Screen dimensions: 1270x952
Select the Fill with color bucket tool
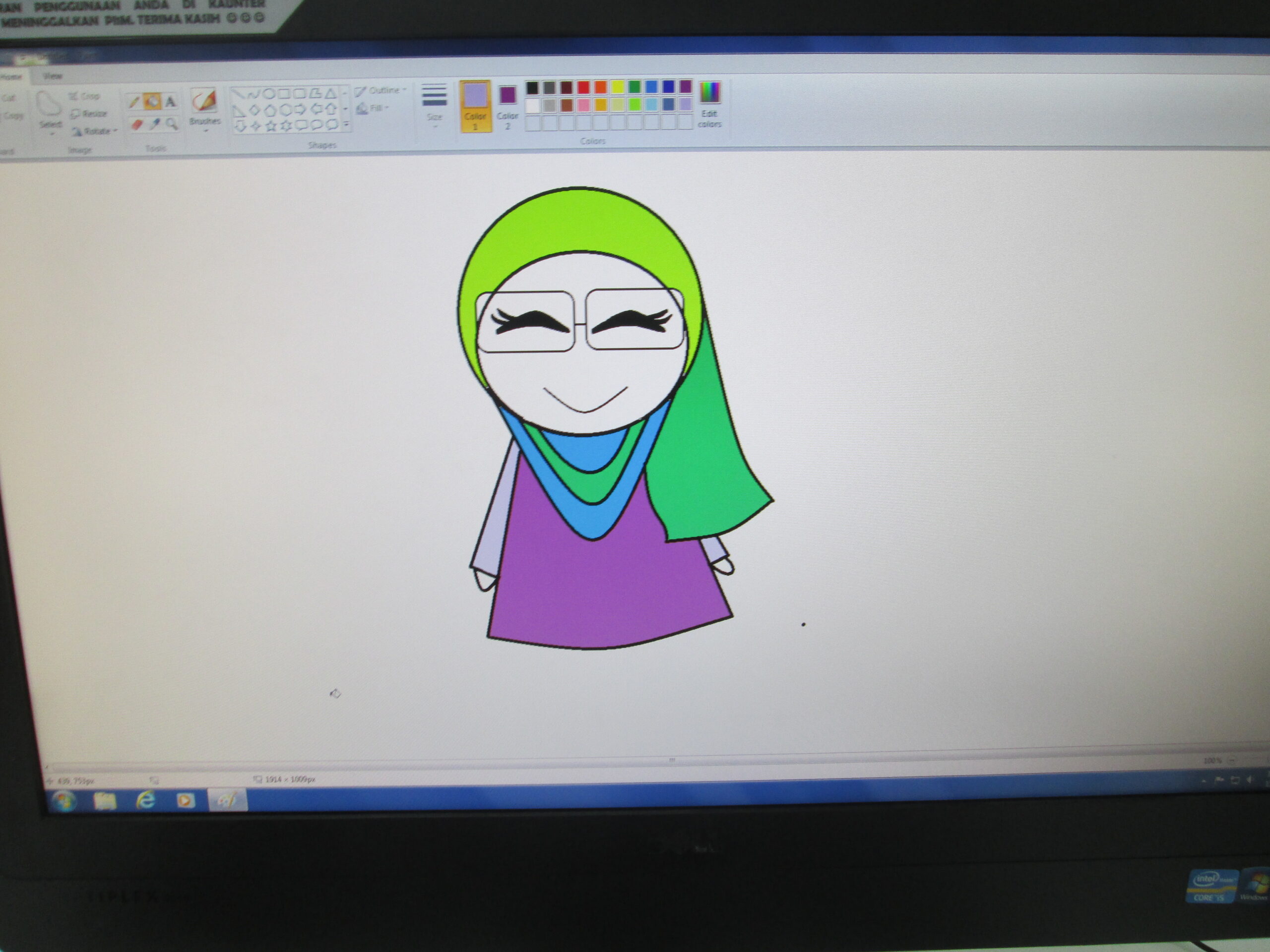[152, 102]
